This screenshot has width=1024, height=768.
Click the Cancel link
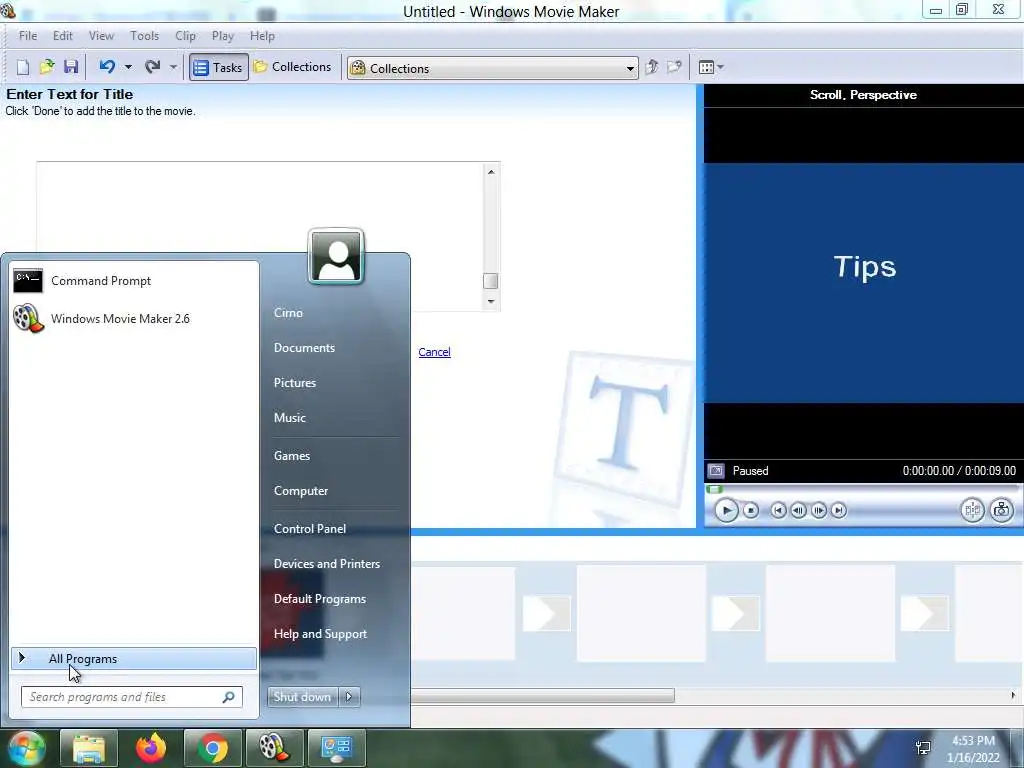(x=434, y=352)
